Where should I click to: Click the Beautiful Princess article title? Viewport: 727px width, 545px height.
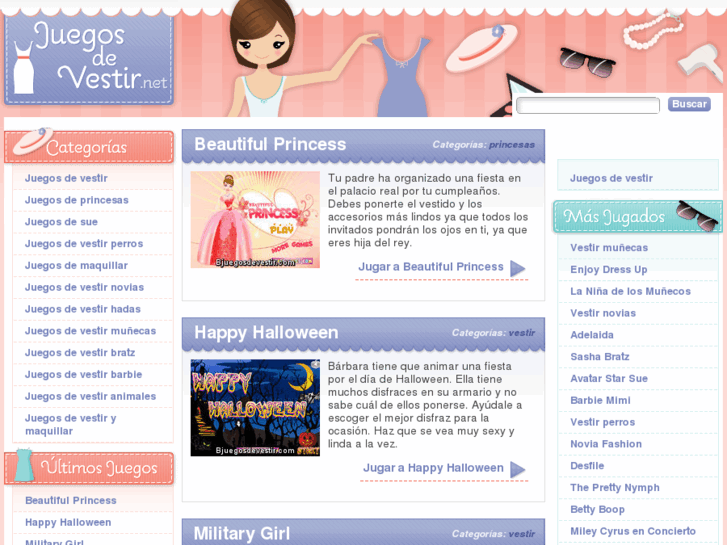point(270,144)
